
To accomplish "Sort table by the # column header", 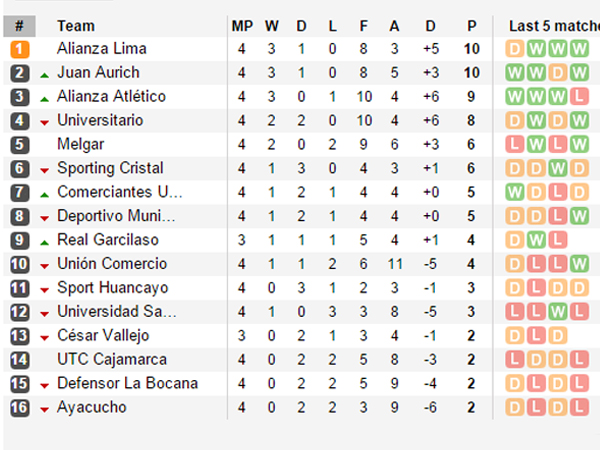I will point(20,26).
